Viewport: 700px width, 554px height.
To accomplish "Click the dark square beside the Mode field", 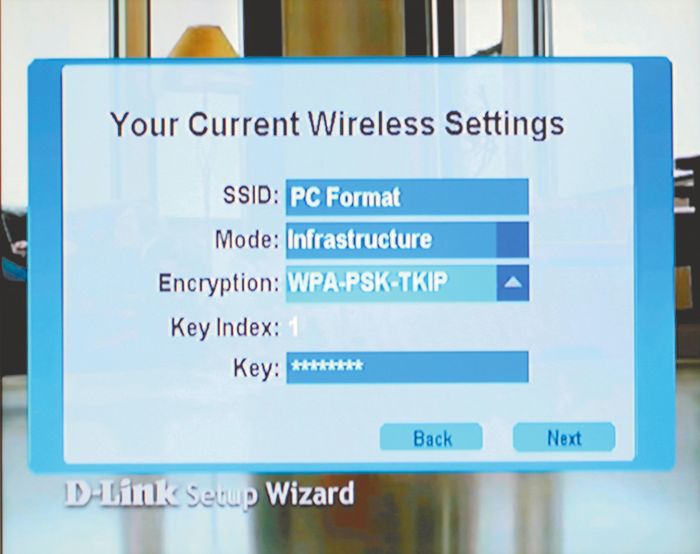I will (x=512, y=240).
